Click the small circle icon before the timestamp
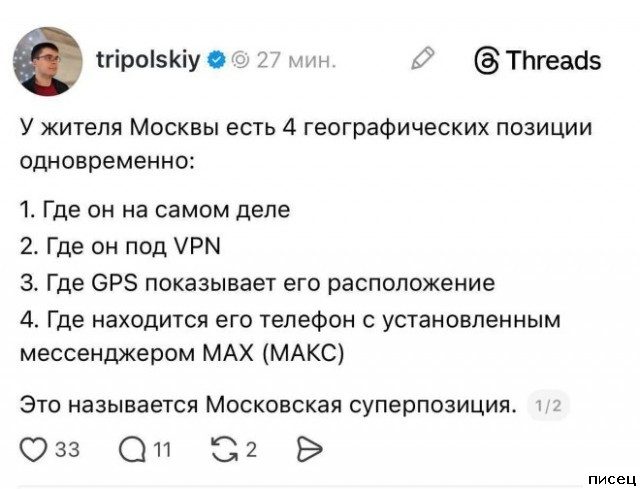The width and height of the screenshot is (640, 489). tap(240, 60)
